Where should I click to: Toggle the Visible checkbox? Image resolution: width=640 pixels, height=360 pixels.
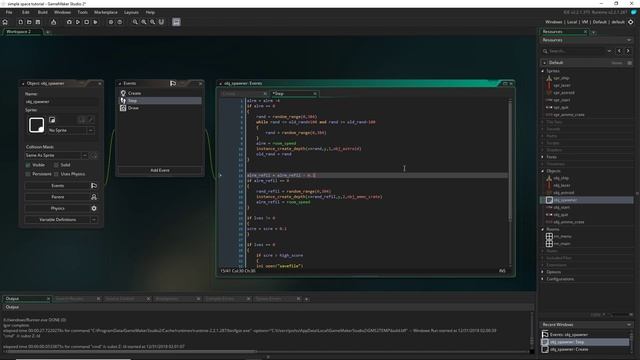tap(28, 165)
